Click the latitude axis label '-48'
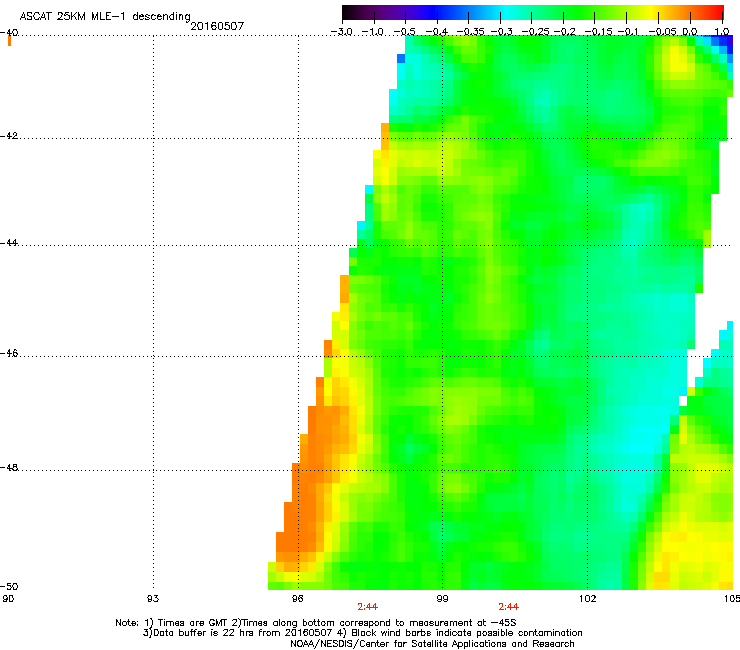Image resolution: width=740 pixels, height=650 pixels. [9, 468]
